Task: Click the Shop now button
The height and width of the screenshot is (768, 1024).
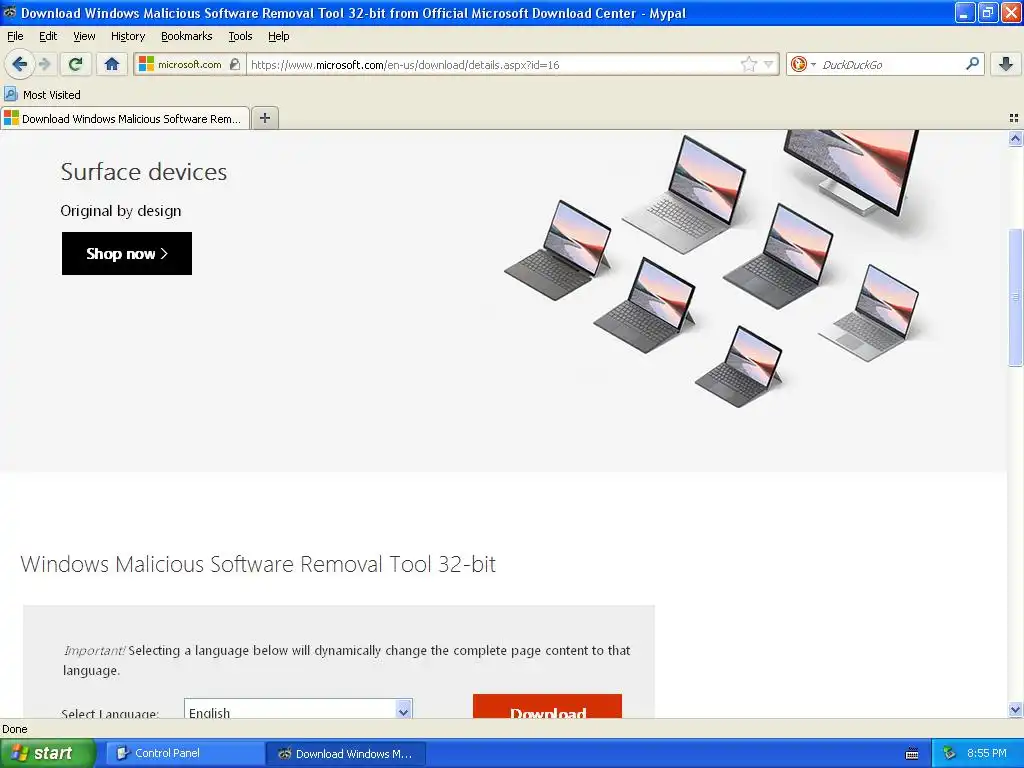Action: point(127,253)
